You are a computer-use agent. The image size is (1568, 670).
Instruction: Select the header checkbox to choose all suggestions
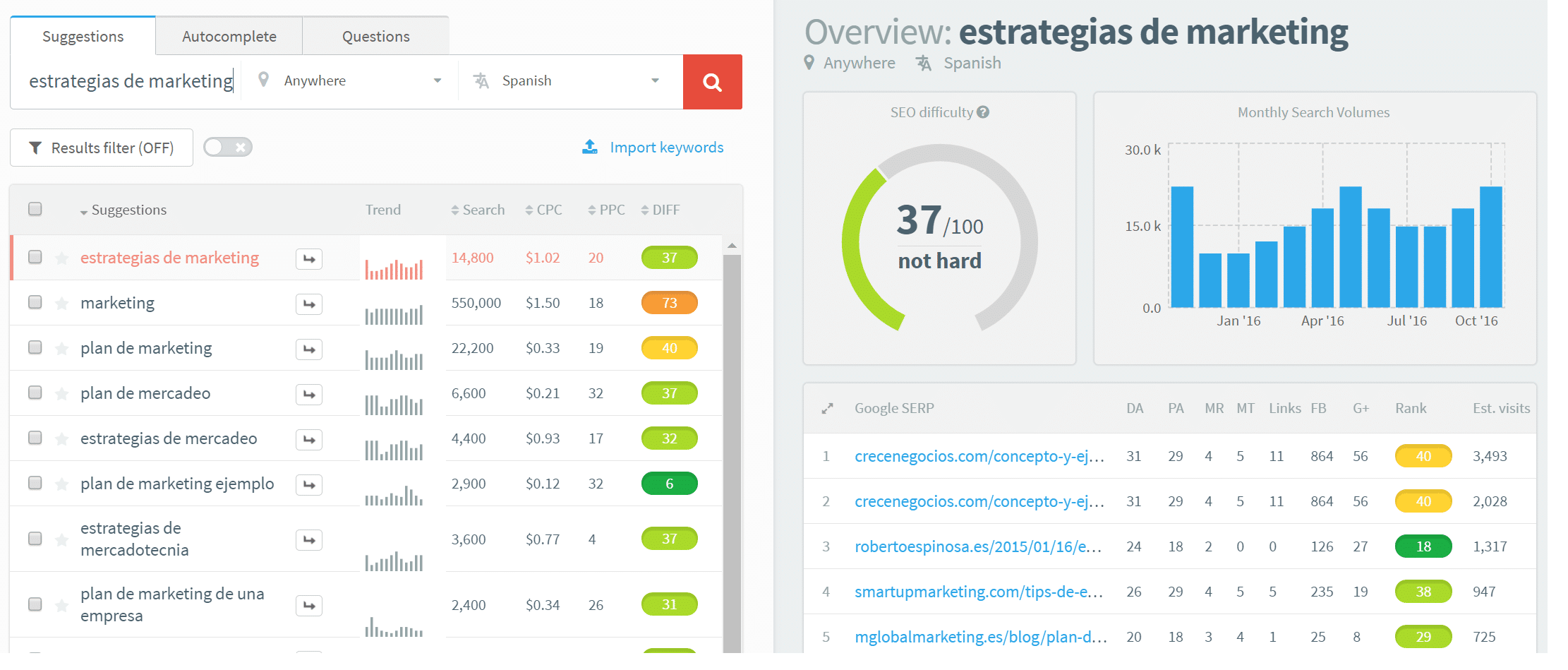[x=35, y=209]
